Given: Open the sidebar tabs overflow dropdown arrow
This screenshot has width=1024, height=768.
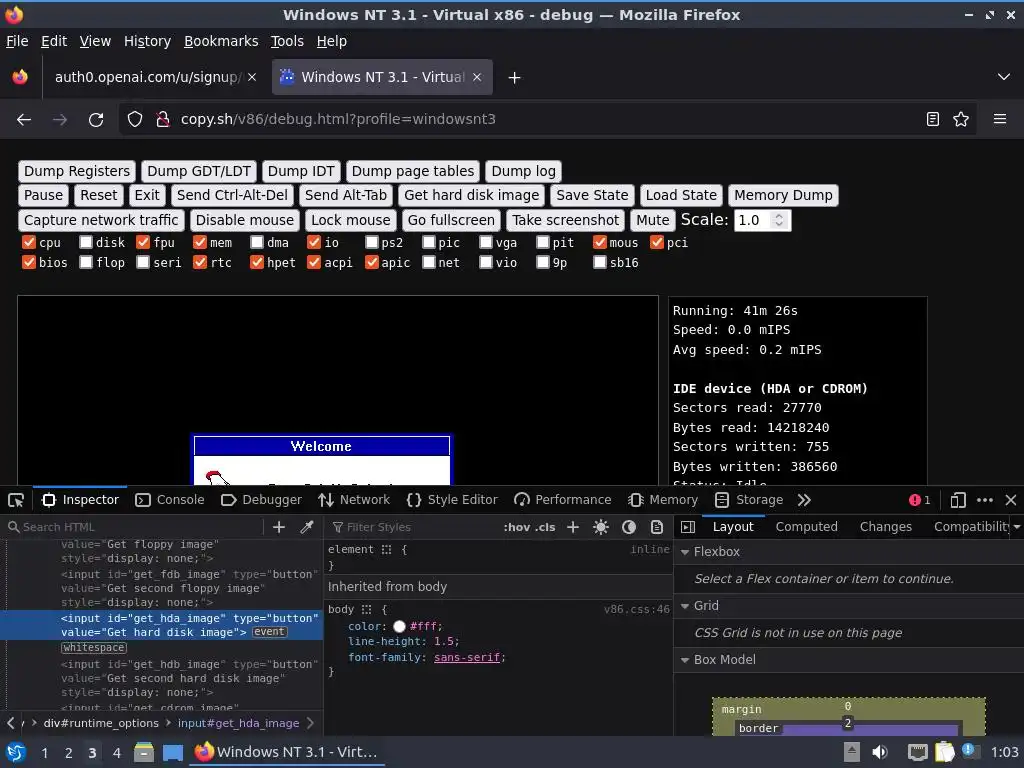Looking at the screenshot, I should [1017, 527].
